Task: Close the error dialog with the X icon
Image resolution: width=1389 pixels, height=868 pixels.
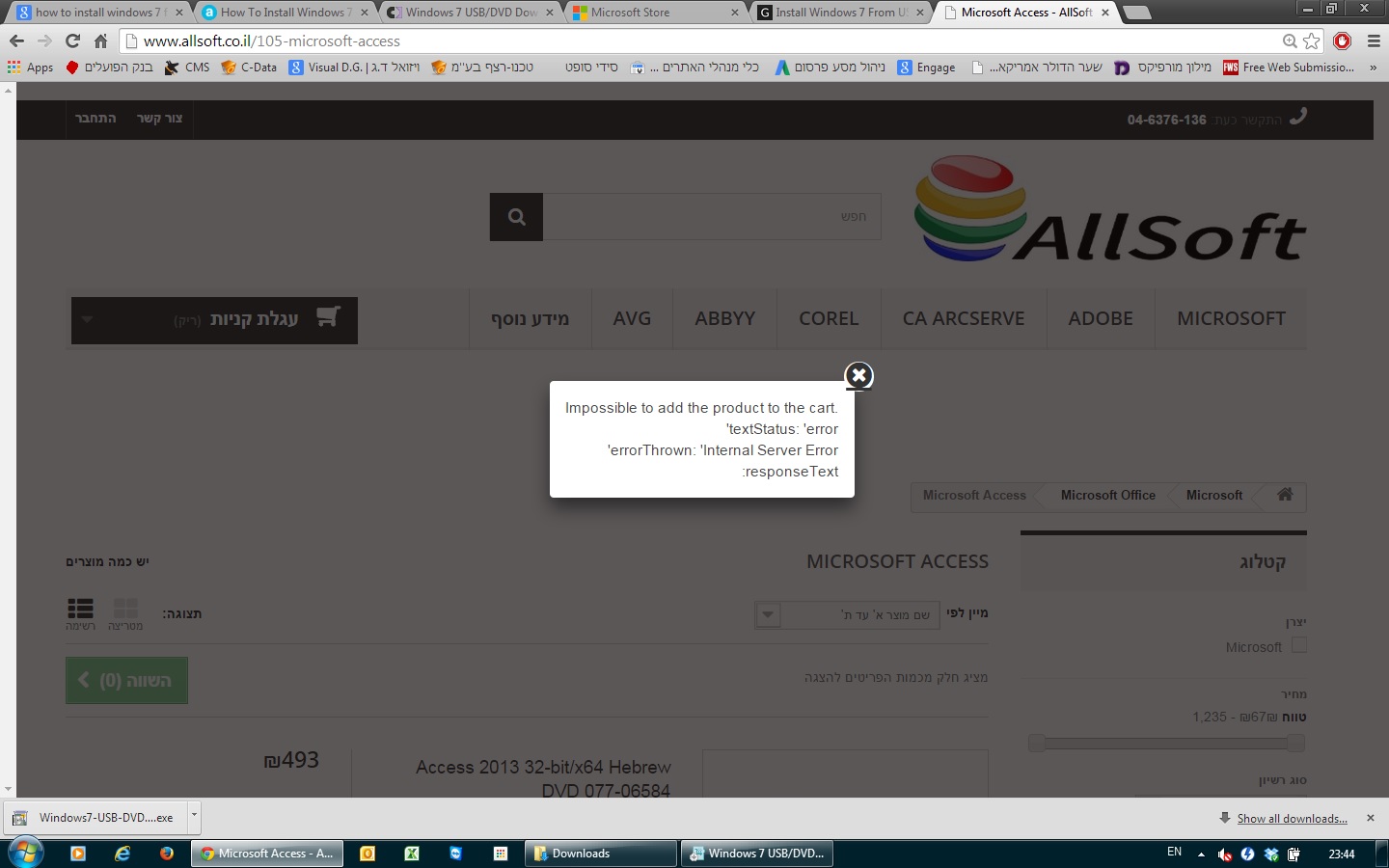Action: point(858,375)
